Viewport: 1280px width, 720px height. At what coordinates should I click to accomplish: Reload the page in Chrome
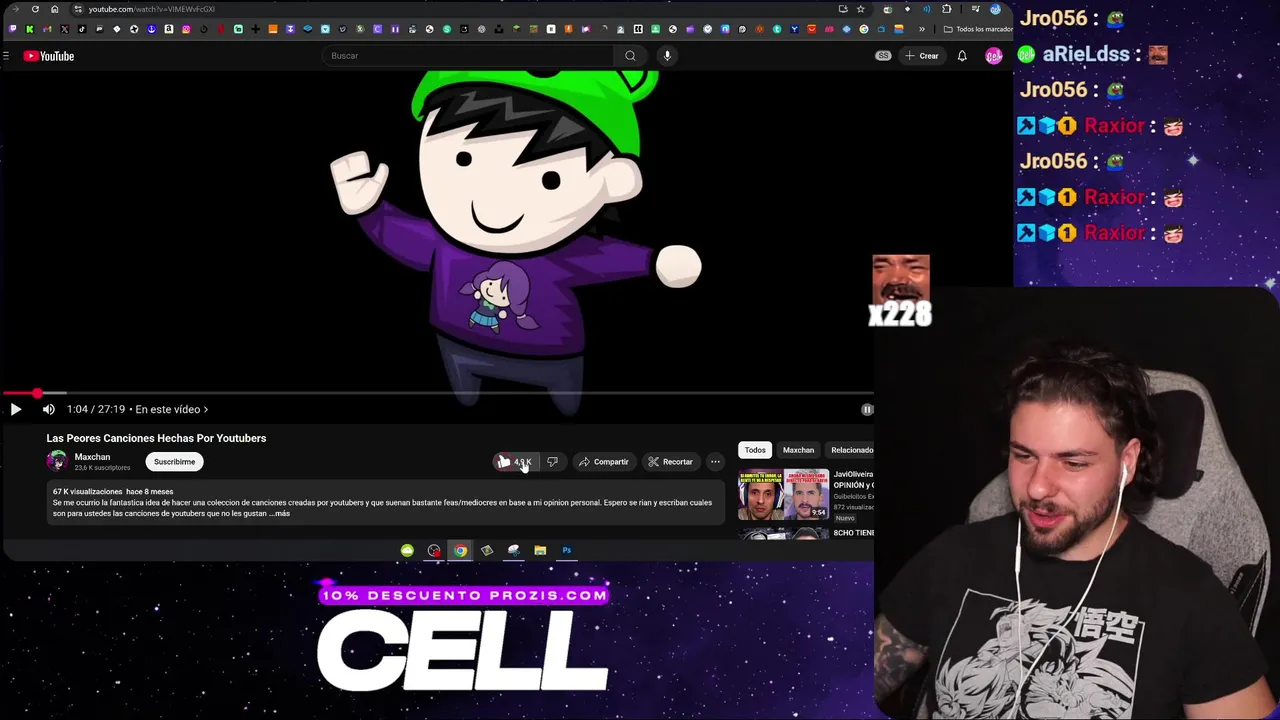pyautogui.click(x=35, y=9)
